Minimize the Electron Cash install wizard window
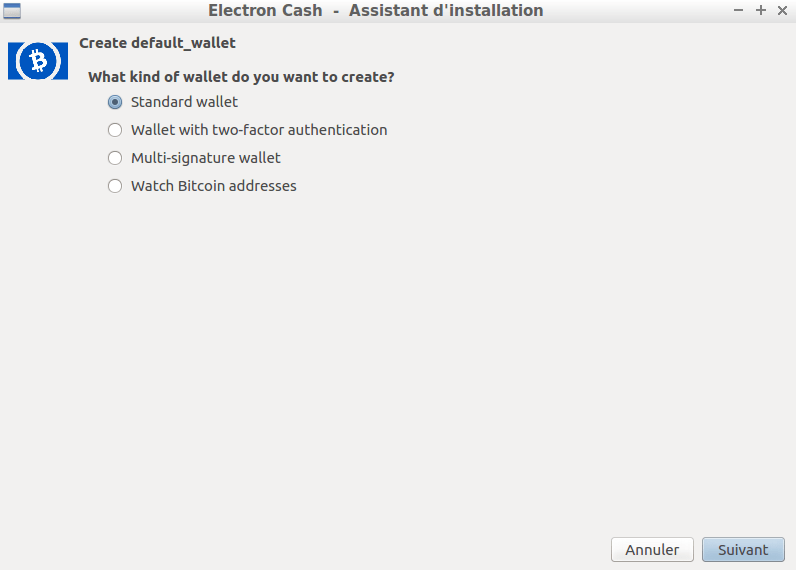 (738, 10)
